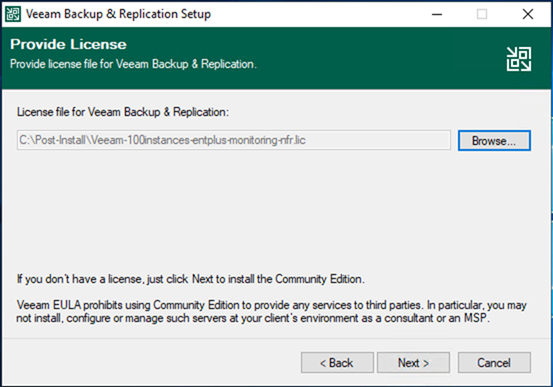The image size is (553, 387).
Task: Click the 'Veeam Backup & Replication Setup' title text
Action: (x=118, y=14)
